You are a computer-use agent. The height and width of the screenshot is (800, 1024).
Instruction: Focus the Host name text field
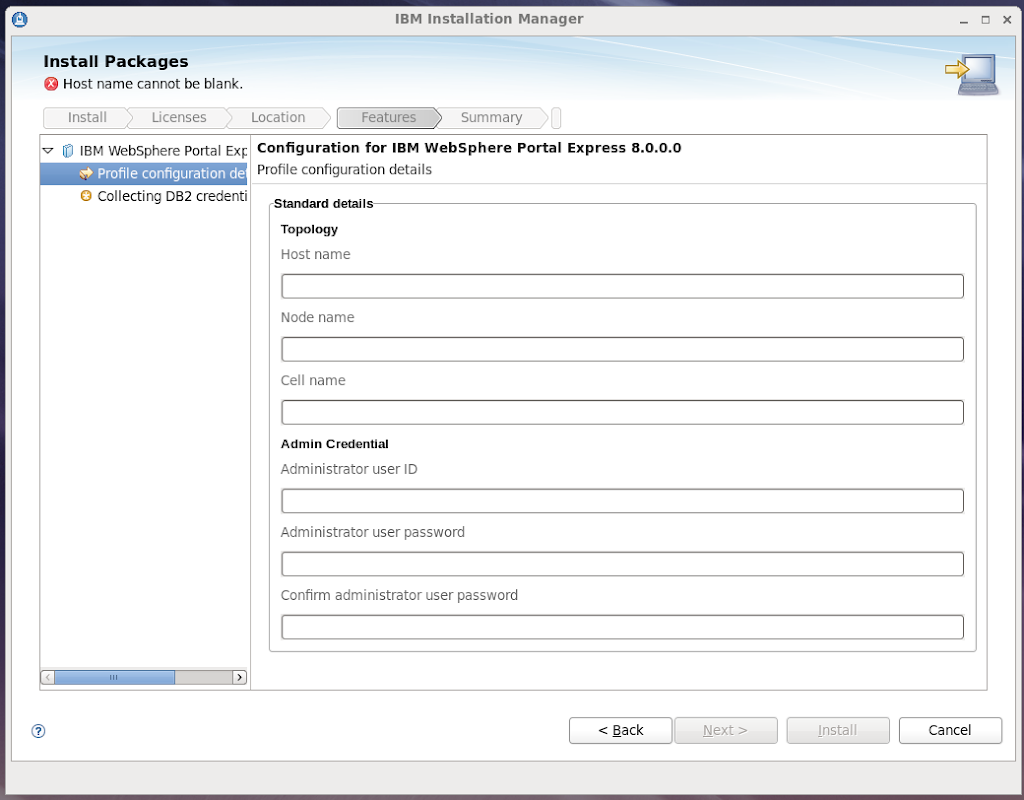click(x=622, y=287)
